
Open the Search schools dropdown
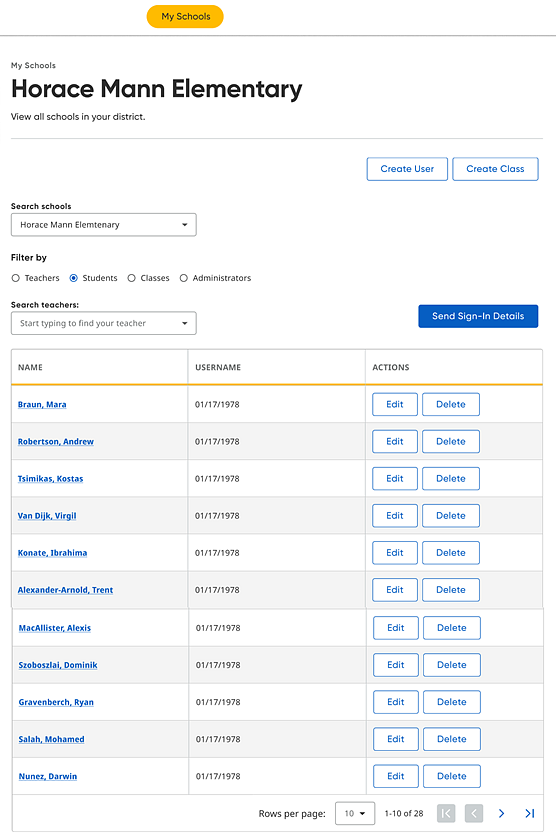tap(103, 224)
